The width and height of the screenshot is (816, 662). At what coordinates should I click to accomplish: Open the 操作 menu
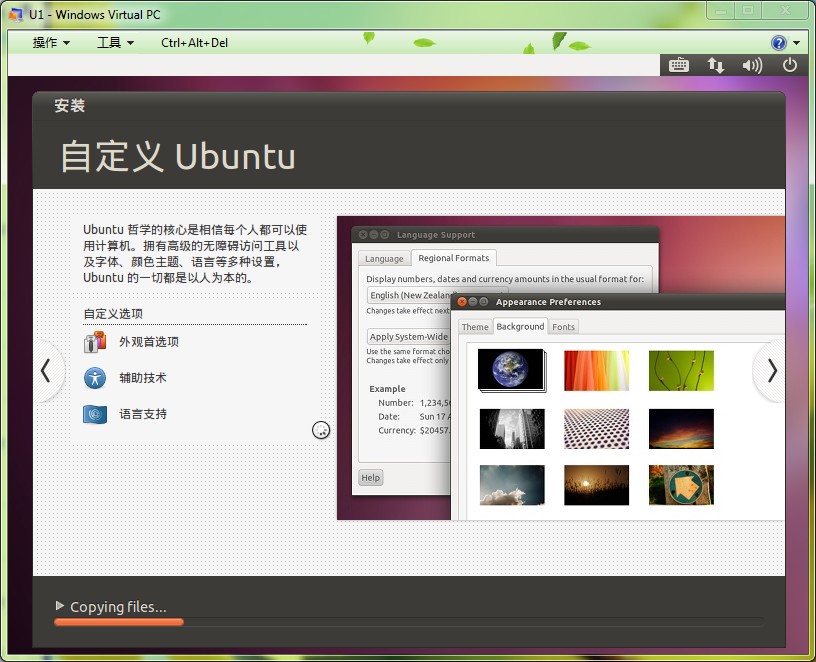pos(51,43)
